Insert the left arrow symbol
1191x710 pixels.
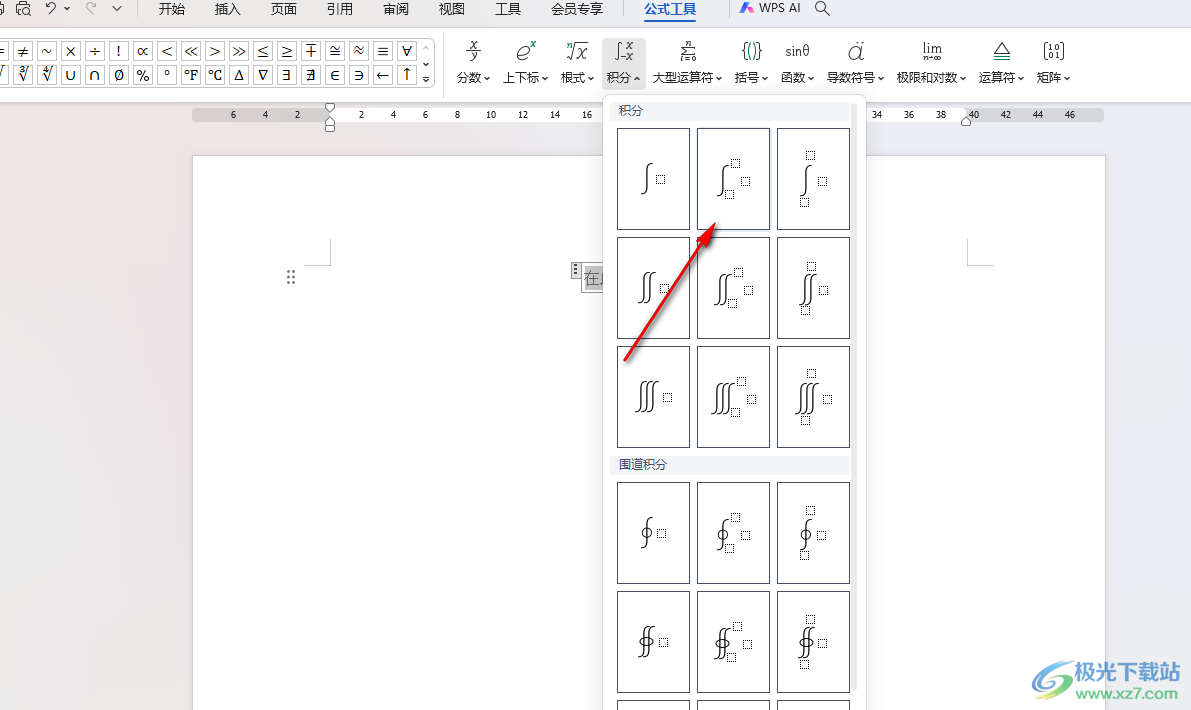click(383, 74)
